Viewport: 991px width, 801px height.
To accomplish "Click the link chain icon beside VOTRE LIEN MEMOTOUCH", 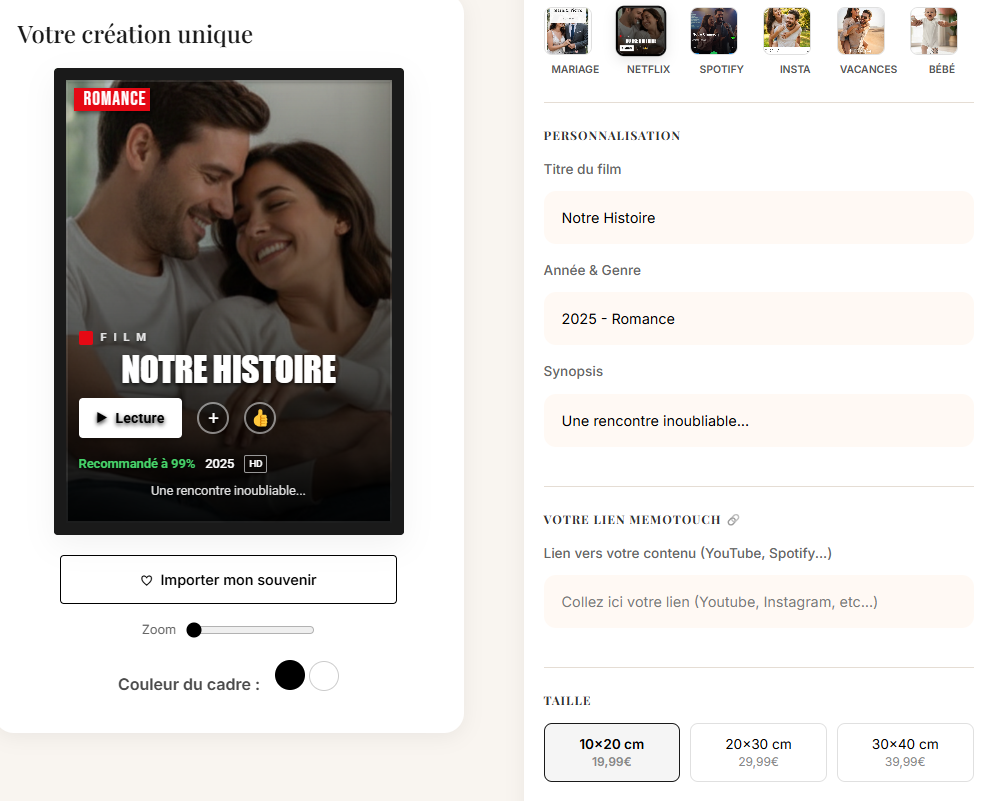I will 734,519.
